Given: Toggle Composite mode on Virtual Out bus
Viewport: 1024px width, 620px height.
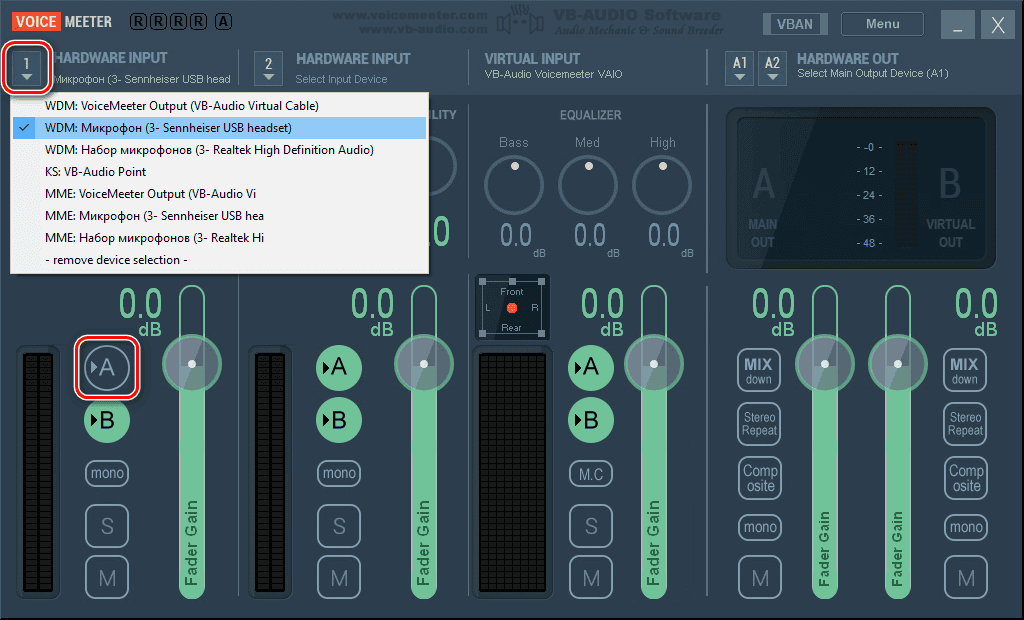Looking at the screenshot, I should tap(966, 478).
